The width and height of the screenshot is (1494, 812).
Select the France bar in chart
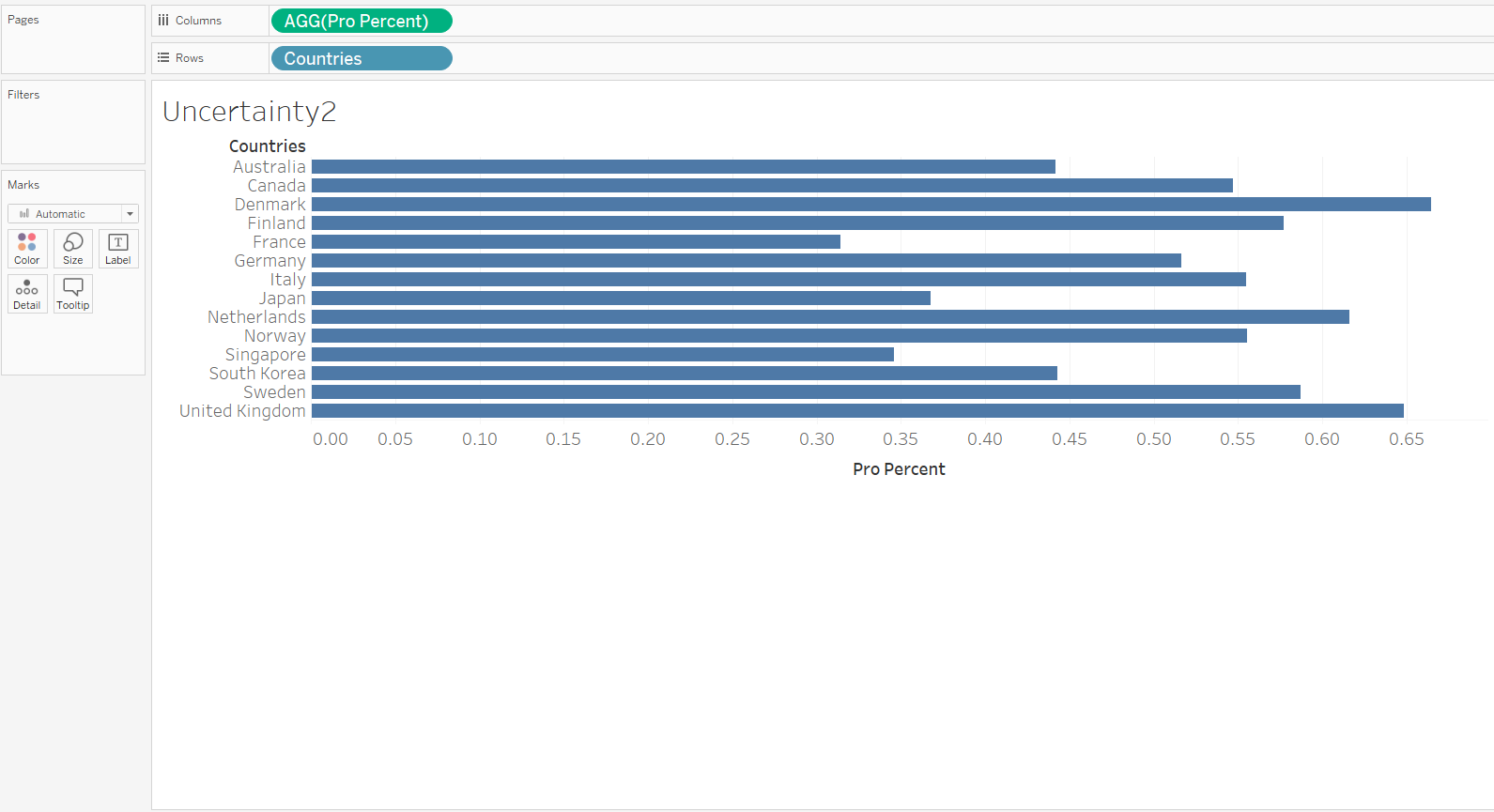(x=576, y=242)
